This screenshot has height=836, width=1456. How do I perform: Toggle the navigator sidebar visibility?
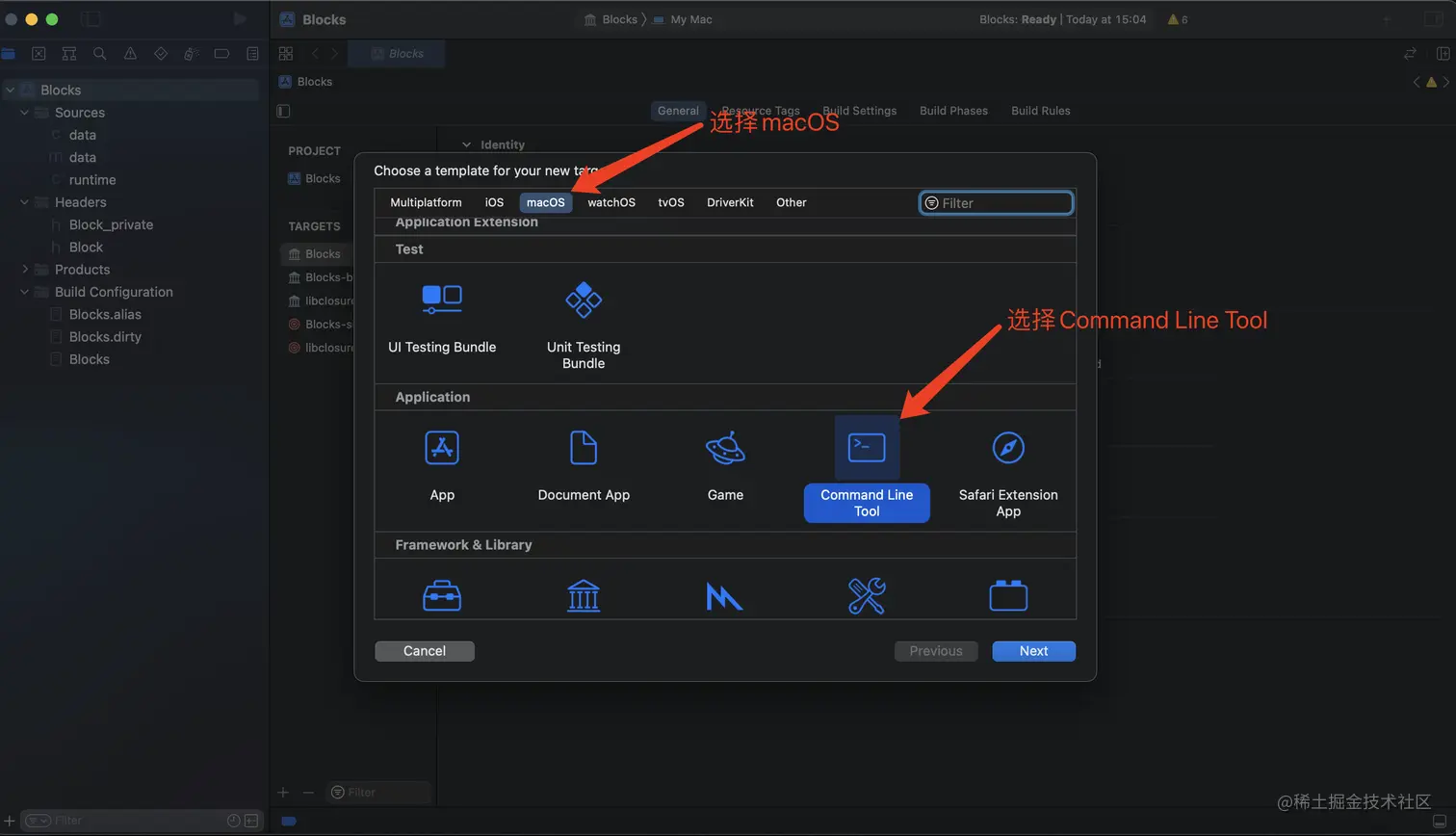tap(91, 19)
